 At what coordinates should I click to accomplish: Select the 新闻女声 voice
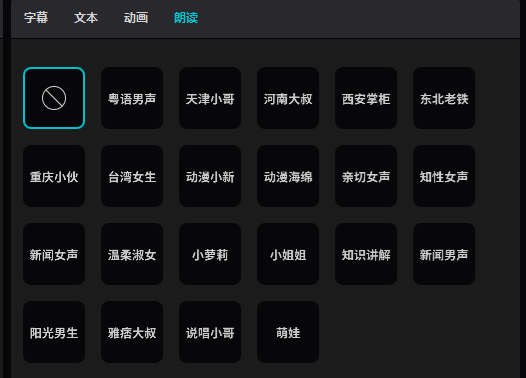pyautogui.click(x=54, y=254)
